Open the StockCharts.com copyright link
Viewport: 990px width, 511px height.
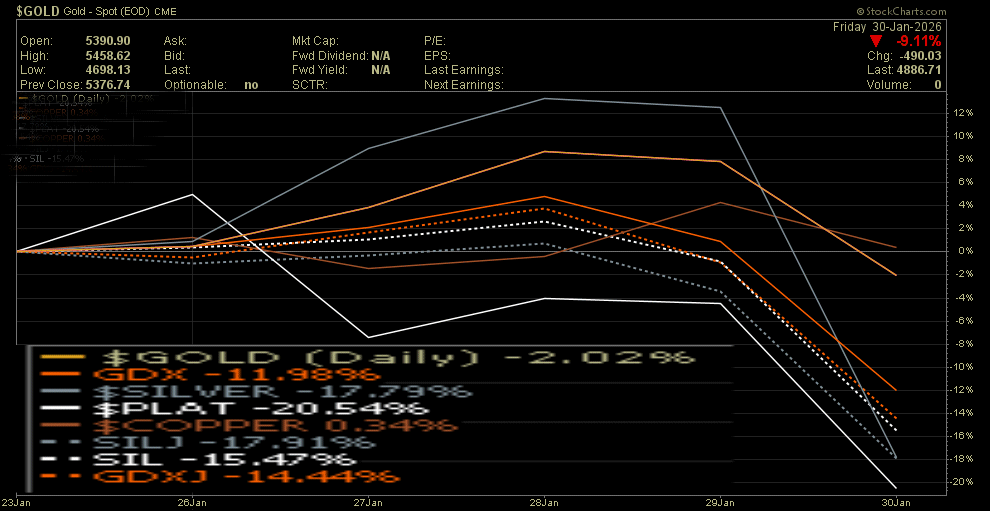tap(901, 11)
